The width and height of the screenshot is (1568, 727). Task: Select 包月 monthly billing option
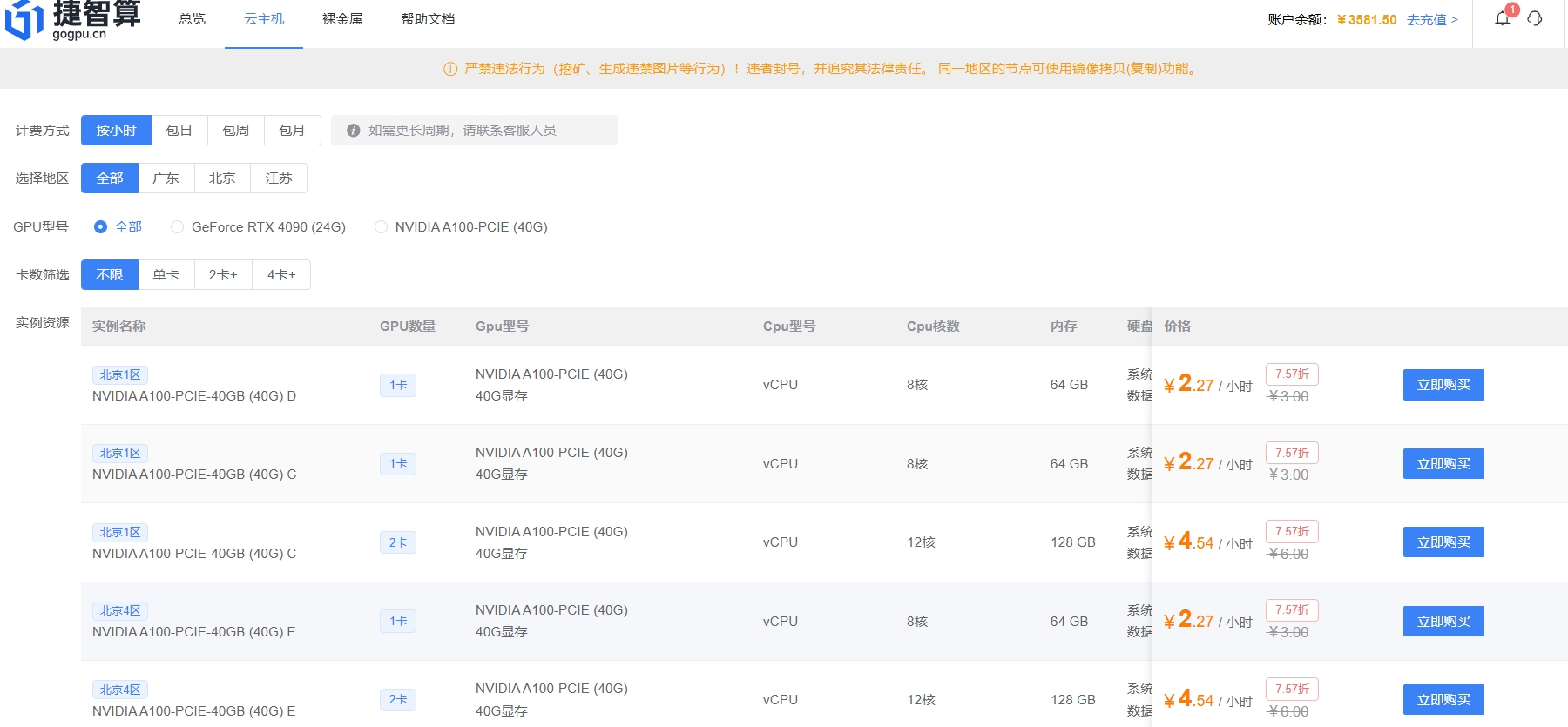pos(292,131)
